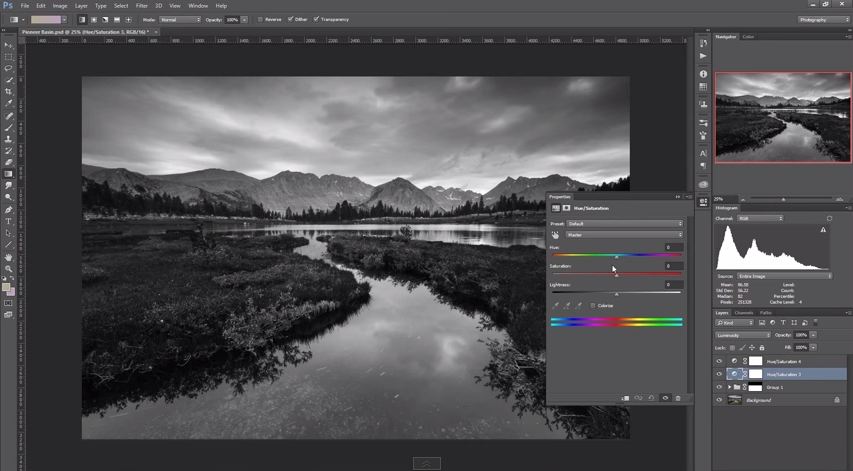This screenshot has width=853, height=471.
Task: Expand the Group 1 layer folder
Action: [729, 387]
